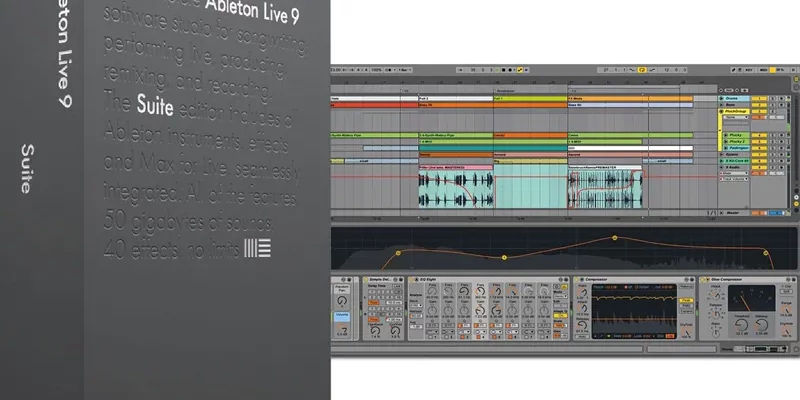Click the Compressor save preset icon
Screen dimensions: 800x400
692,280
